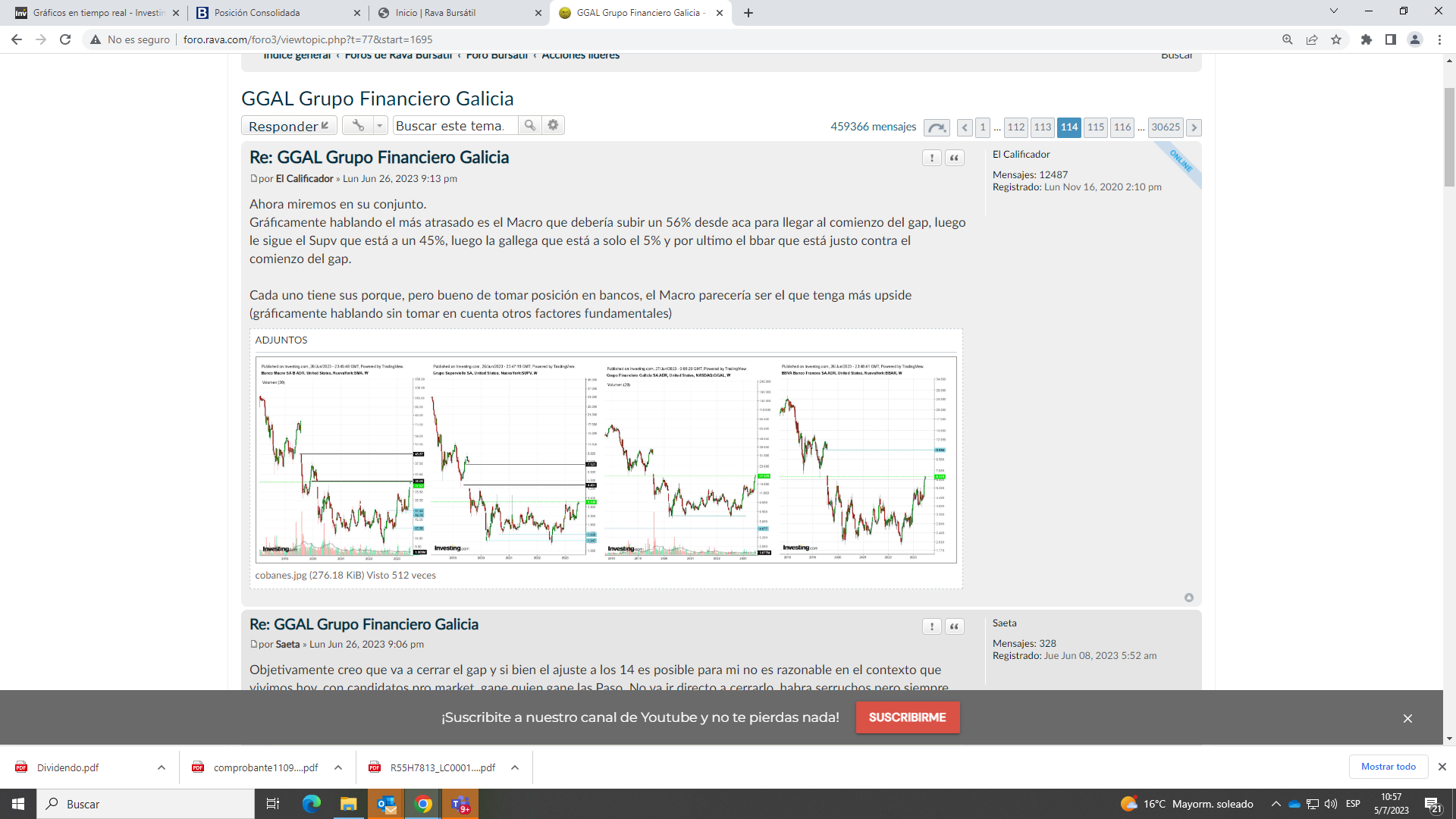
Task: Report Saeta's post with exclamation icon
Action: tap(932, 626)
